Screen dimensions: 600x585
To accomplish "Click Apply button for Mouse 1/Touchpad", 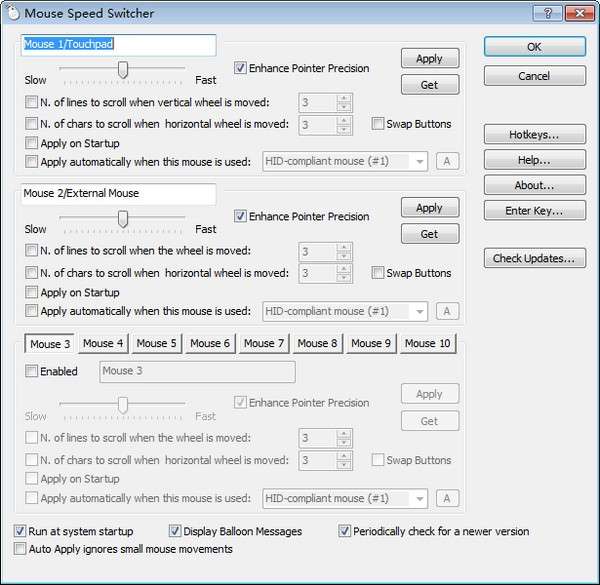I will tap(430, 58).
